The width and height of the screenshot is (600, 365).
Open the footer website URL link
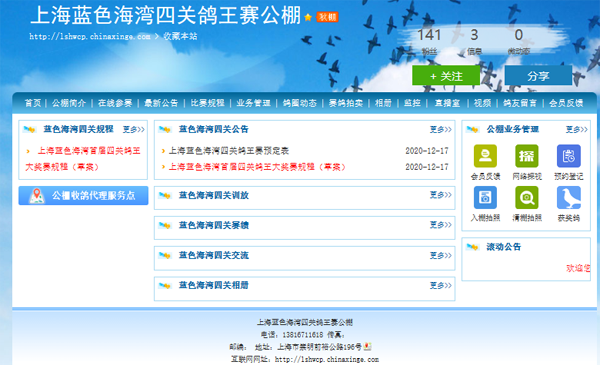pos(327,359)
